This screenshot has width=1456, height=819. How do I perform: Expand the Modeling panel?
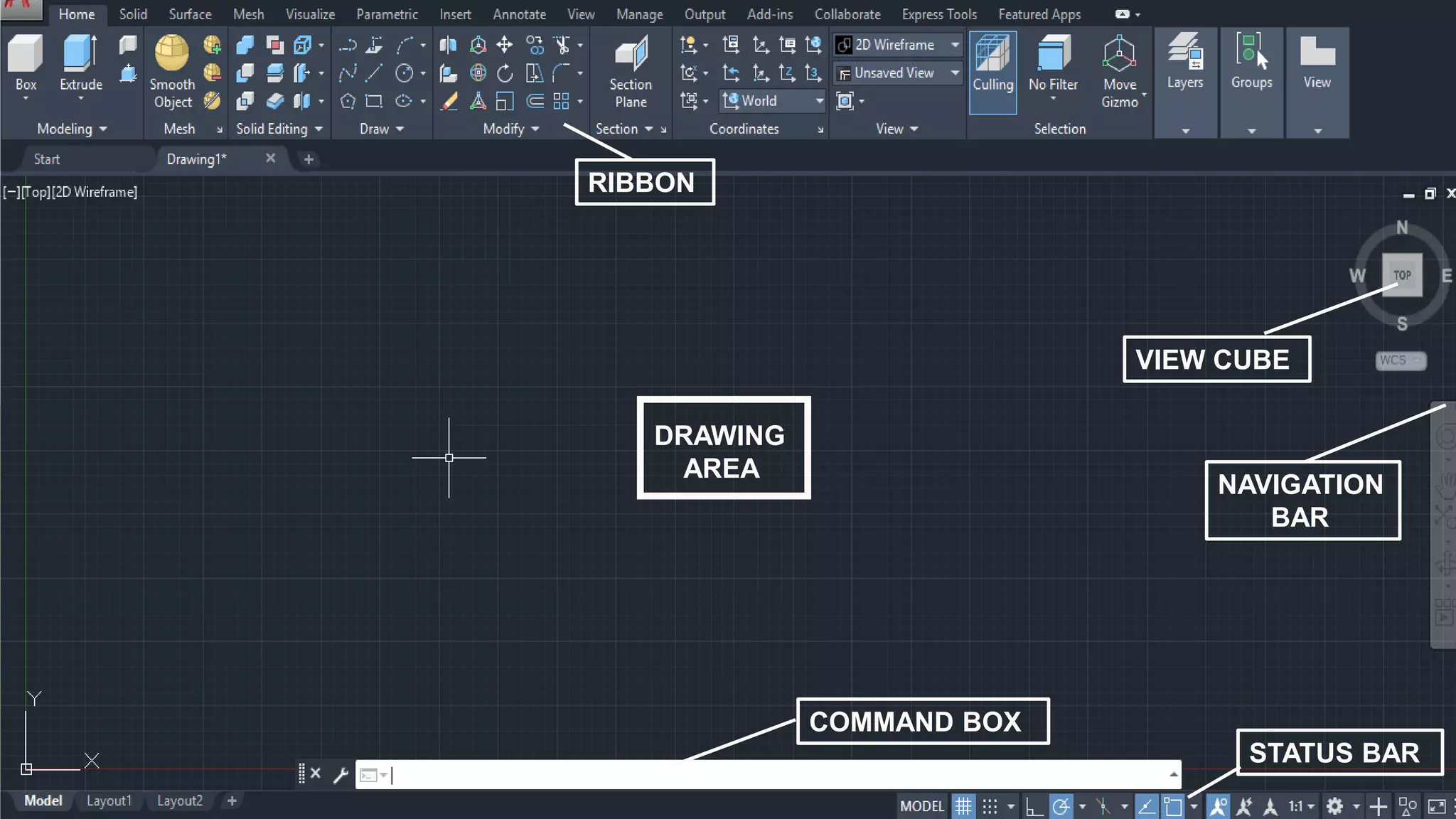(72, 129)
